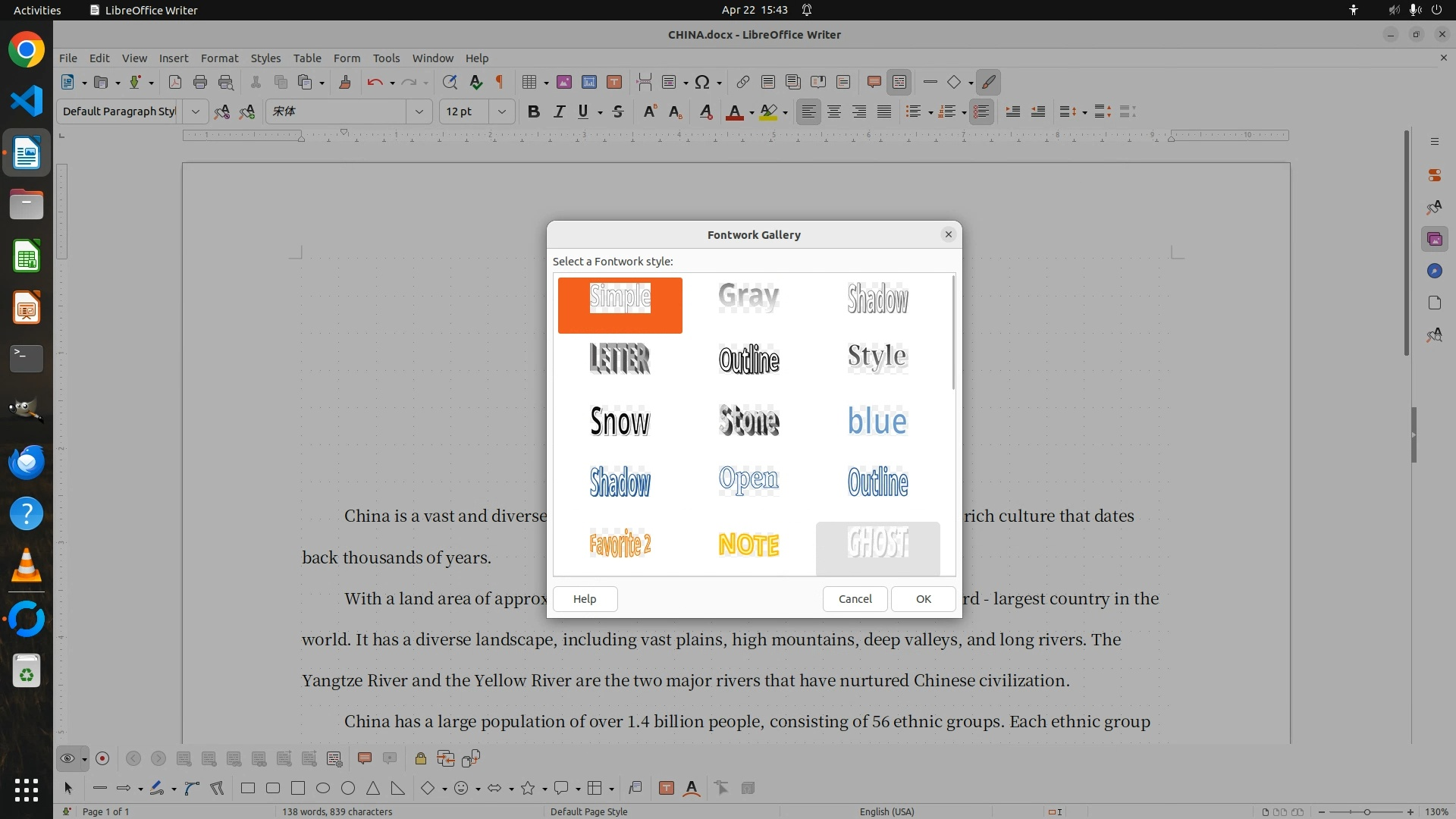Click the Insert Fontwork Text icon

pos(691,789)
